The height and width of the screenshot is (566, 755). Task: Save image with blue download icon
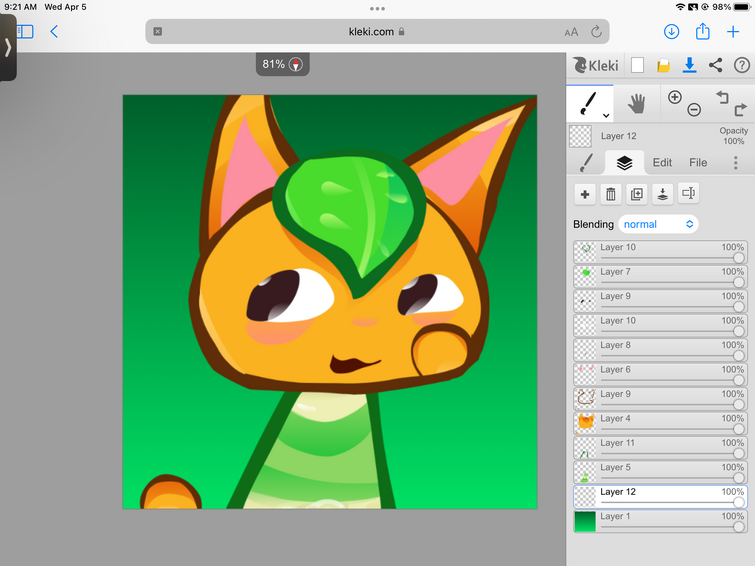pos(689,66)
